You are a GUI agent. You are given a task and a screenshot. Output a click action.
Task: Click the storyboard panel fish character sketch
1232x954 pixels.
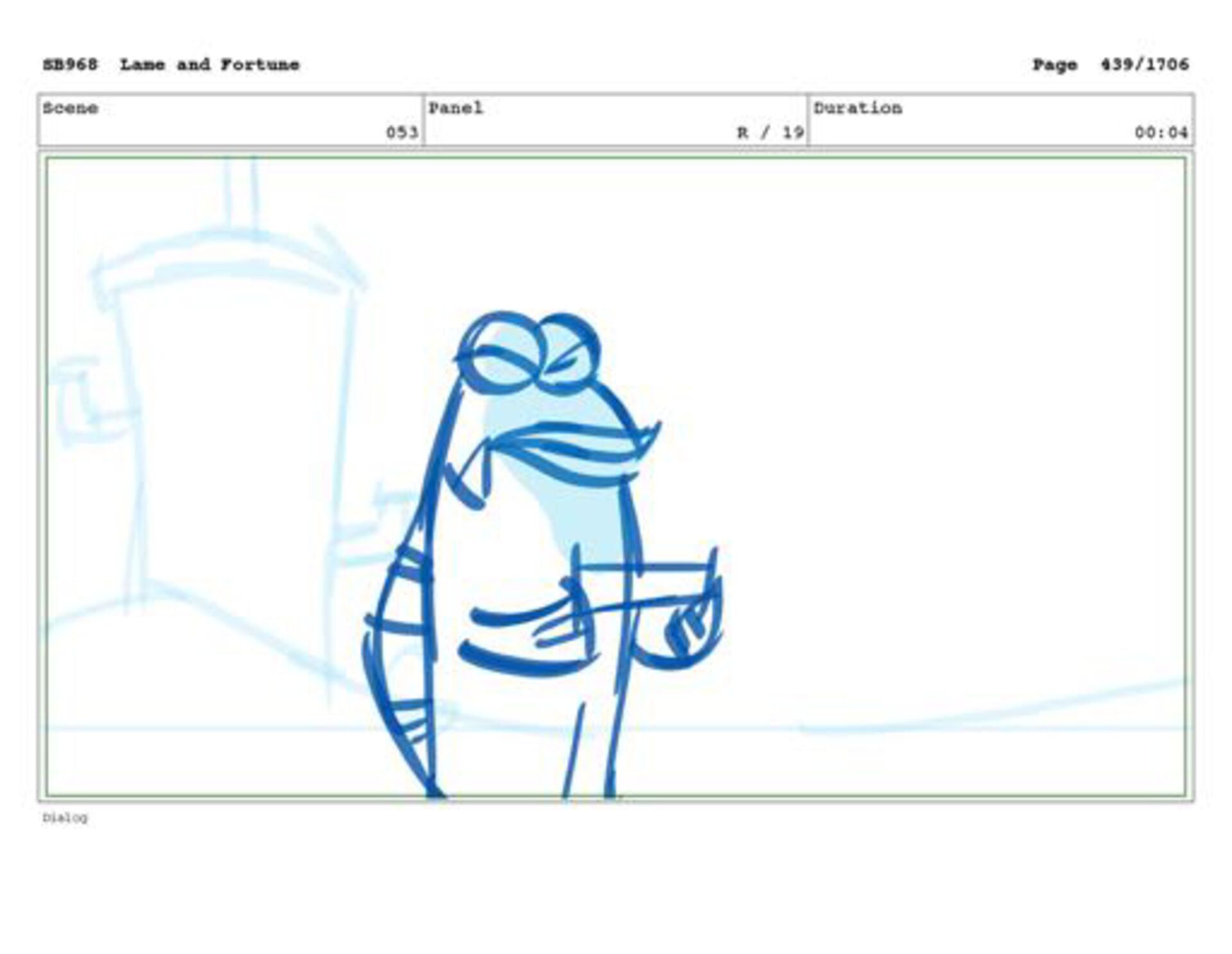544,555
